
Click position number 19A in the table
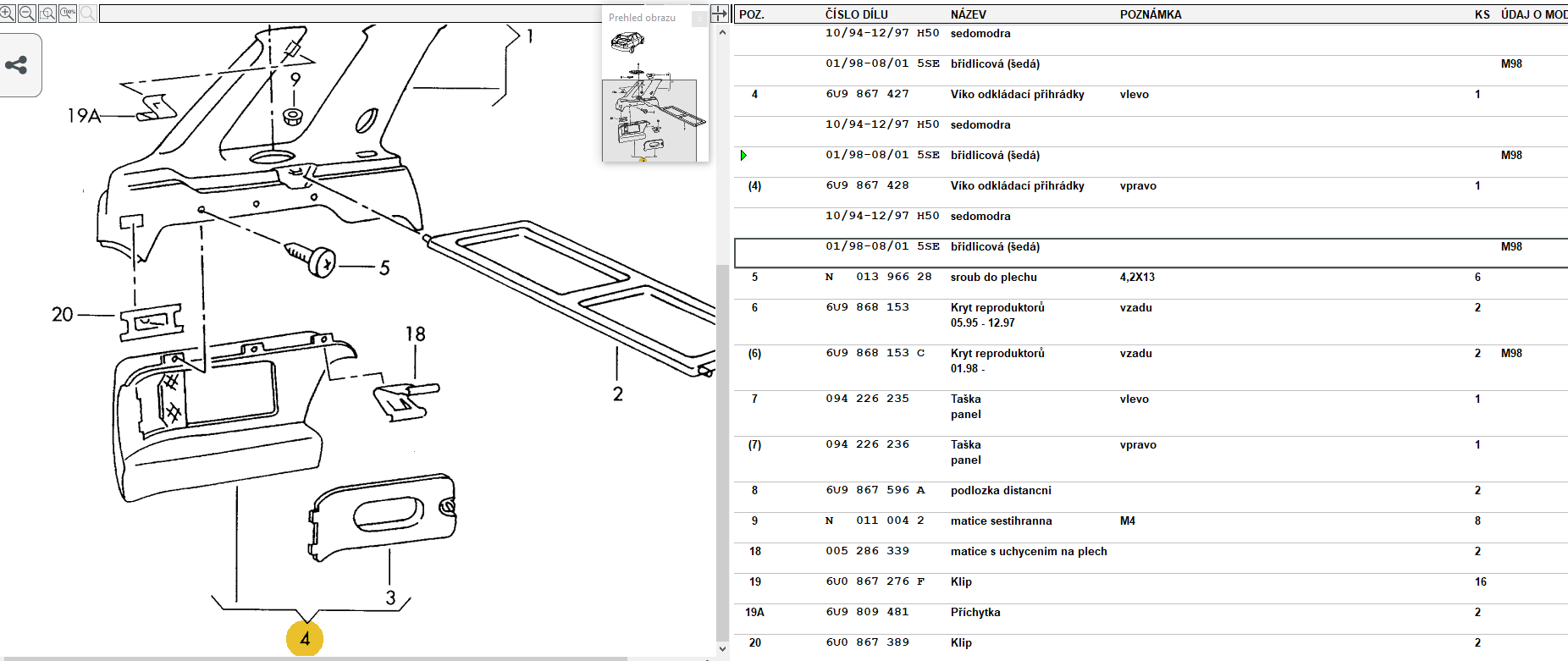coord(754,612)
